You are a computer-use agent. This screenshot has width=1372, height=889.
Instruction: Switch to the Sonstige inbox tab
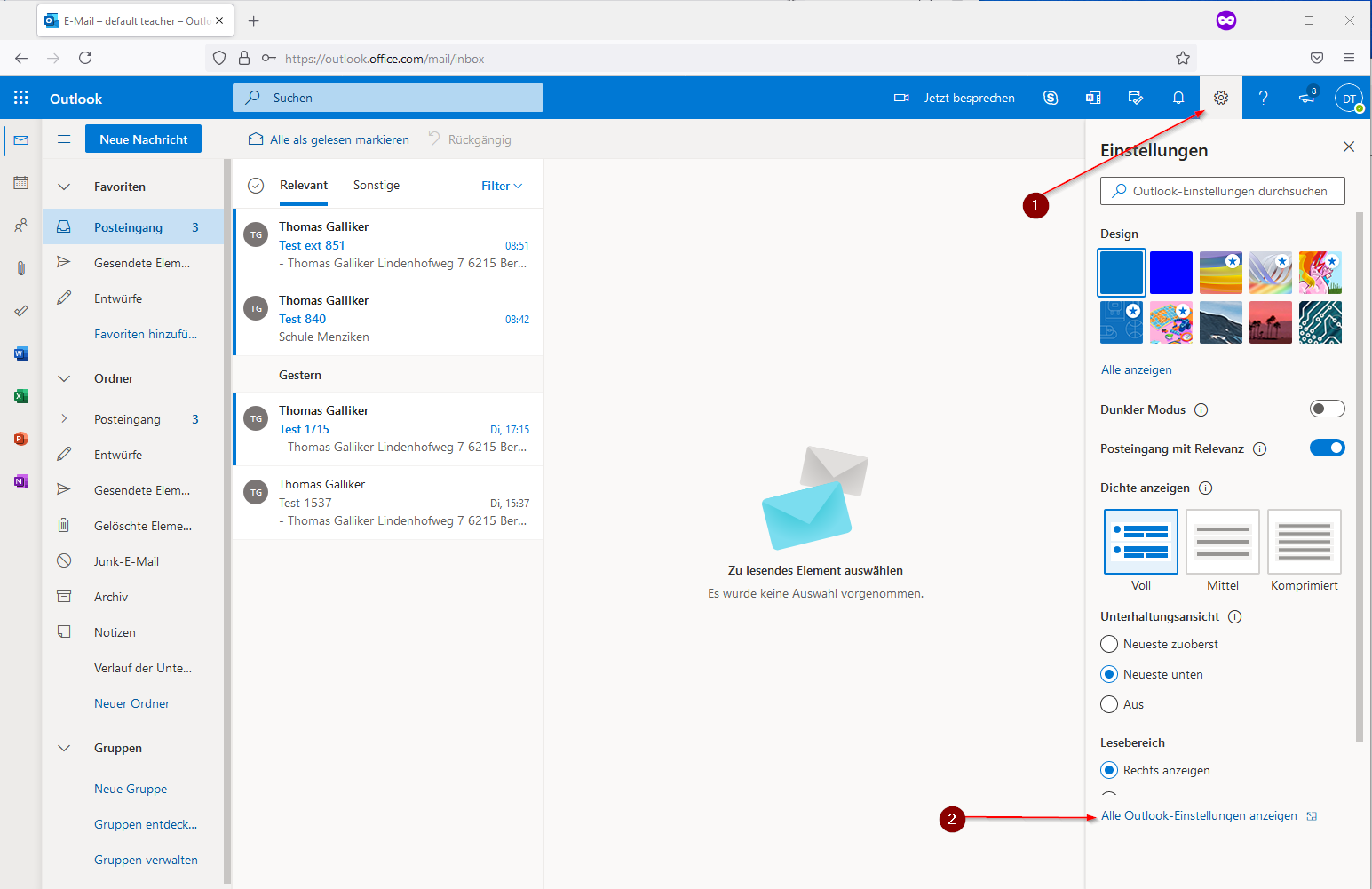(x=377, y=185)
